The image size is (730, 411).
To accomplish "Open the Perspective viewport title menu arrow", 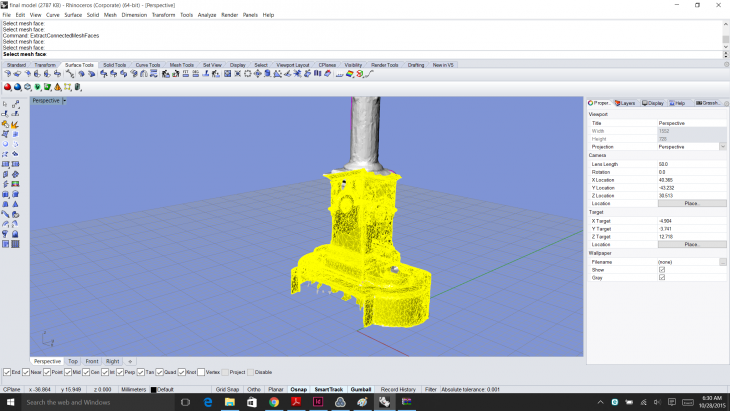I will click(65, 101).
